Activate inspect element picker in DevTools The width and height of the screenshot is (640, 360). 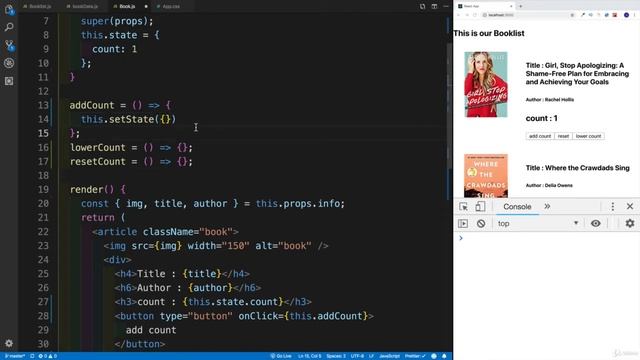[463, 207]
